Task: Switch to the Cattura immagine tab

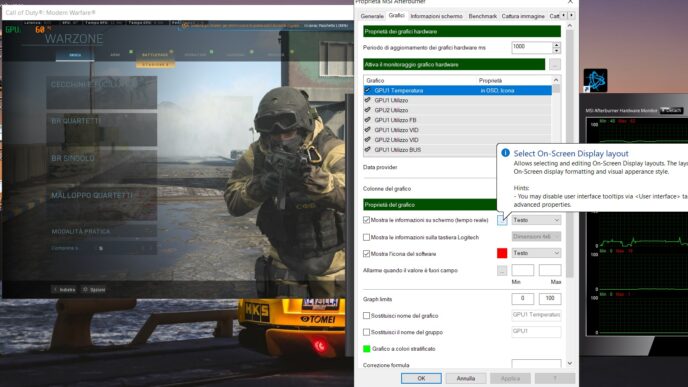Action: tap(523, 16)
